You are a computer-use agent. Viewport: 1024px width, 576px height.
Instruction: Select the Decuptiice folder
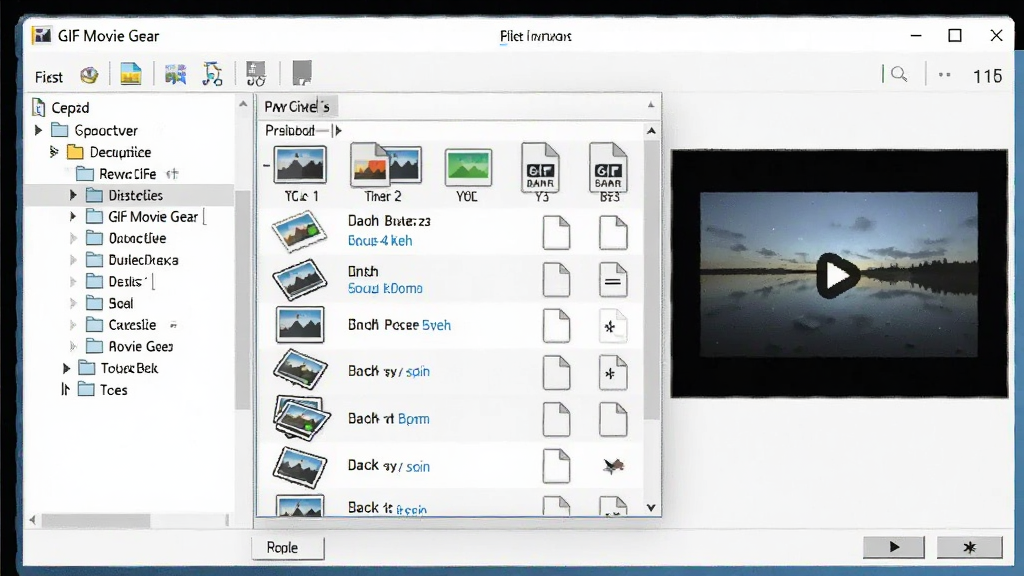tap(109, 152)
